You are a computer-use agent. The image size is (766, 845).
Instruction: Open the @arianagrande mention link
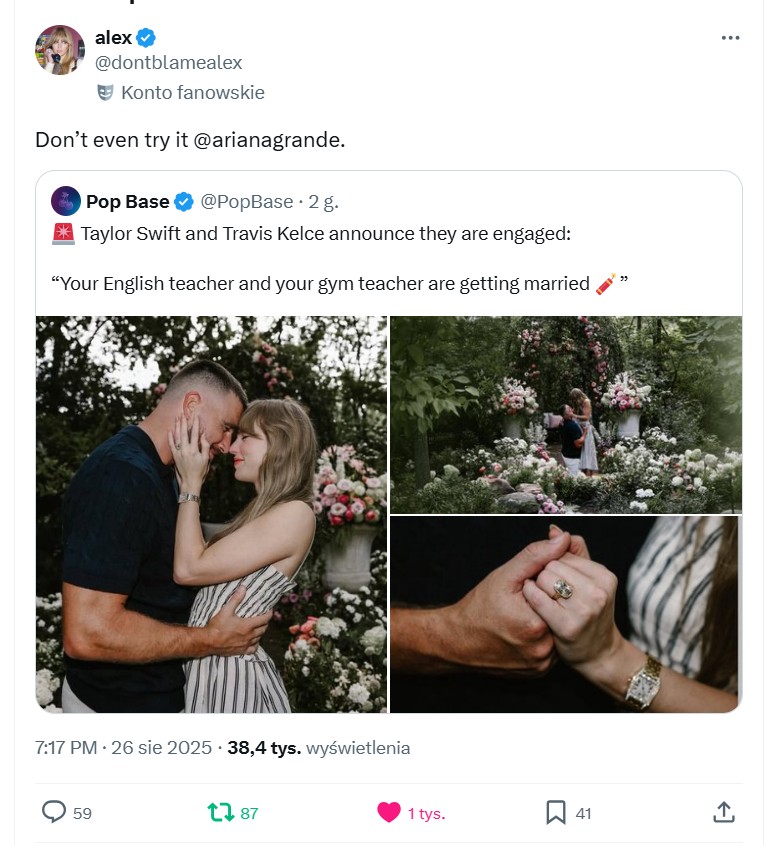tap(268, 140)
